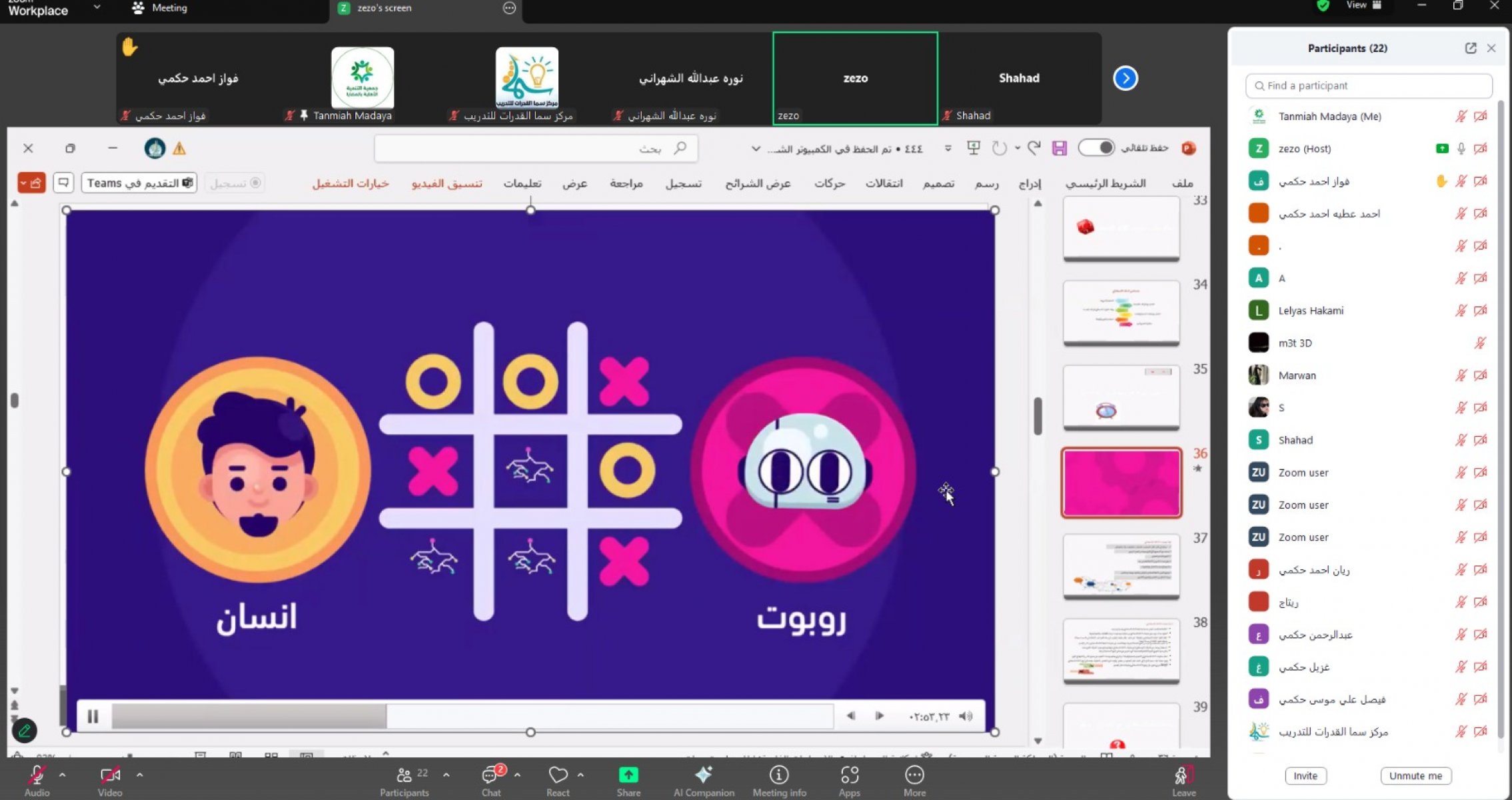The width and height of the screenshot is (1512, 800).
Task: Open the React heart icon
Action: (x=557, y=775)
